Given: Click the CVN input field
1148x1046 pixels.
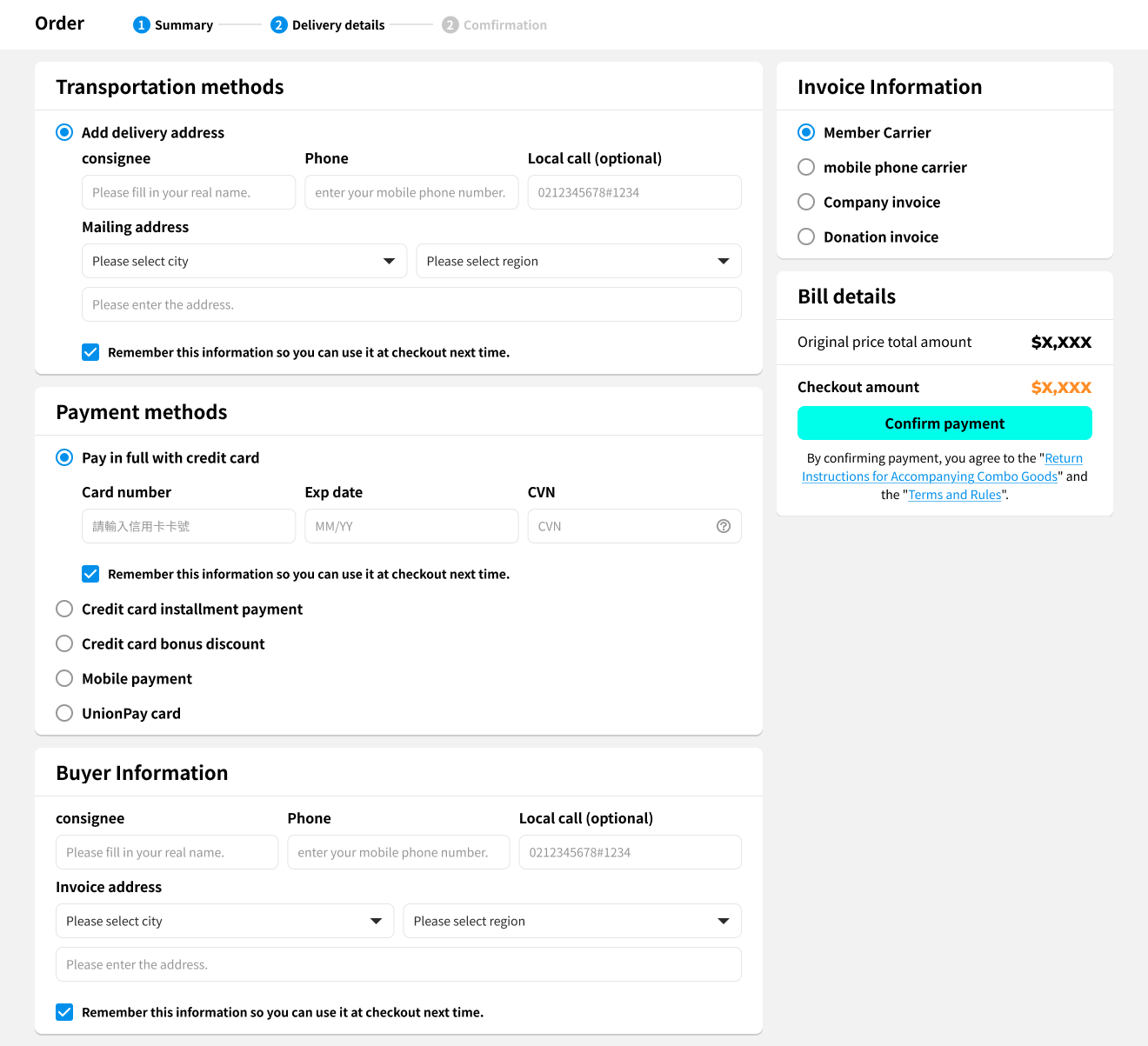Looking at the screenshot, I should 635,526.
